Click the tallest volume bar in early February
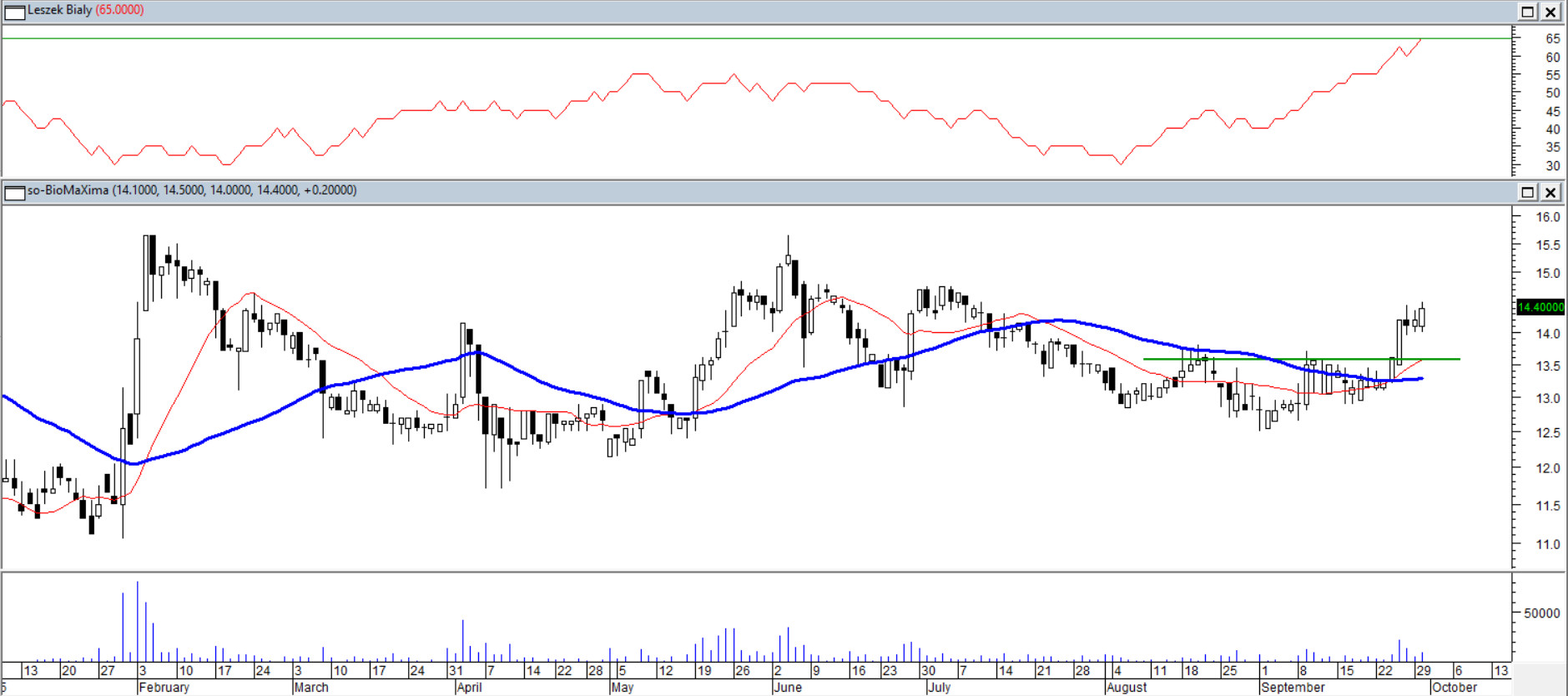Screen dimensions: 1568x696 point(138,622)
